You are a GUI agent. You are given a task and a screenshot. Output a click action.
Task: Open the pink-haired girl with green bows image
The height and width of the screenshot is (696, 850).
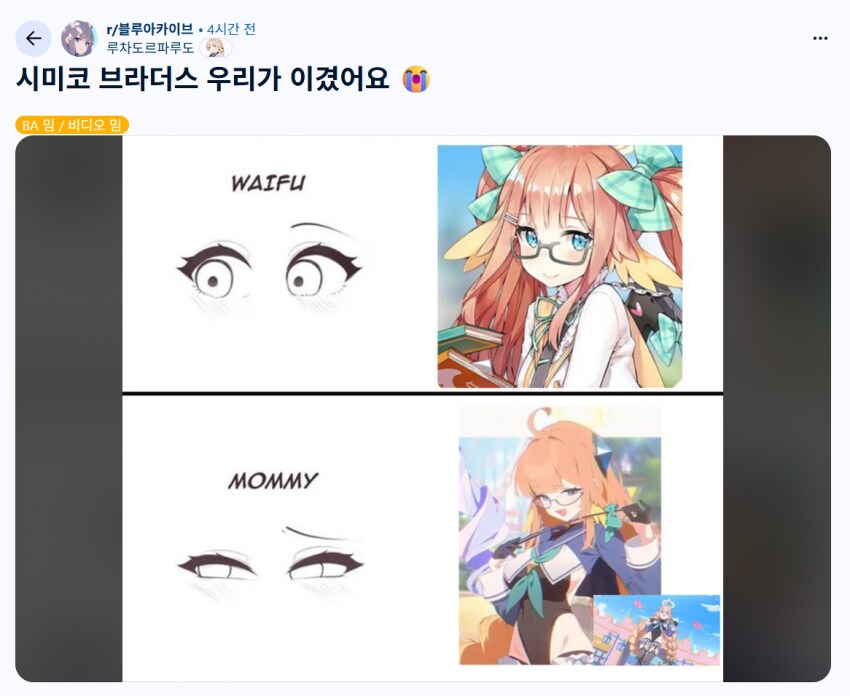560,266
